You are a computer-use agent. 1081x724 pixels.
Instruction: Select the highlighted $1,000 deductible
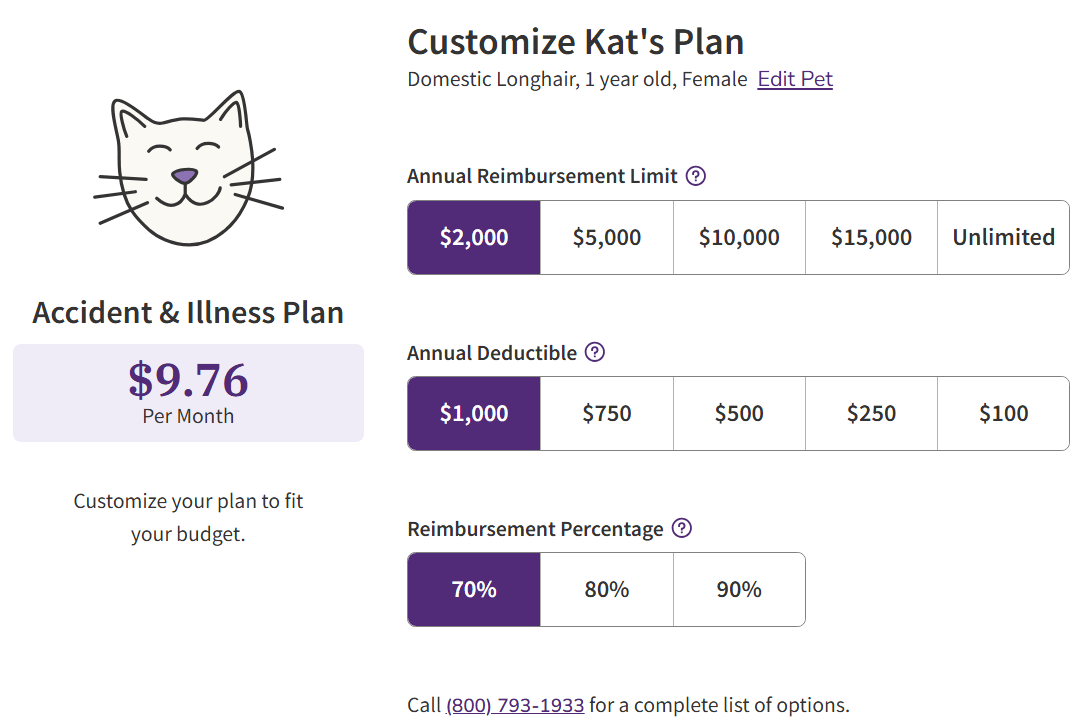coord(473,413)
